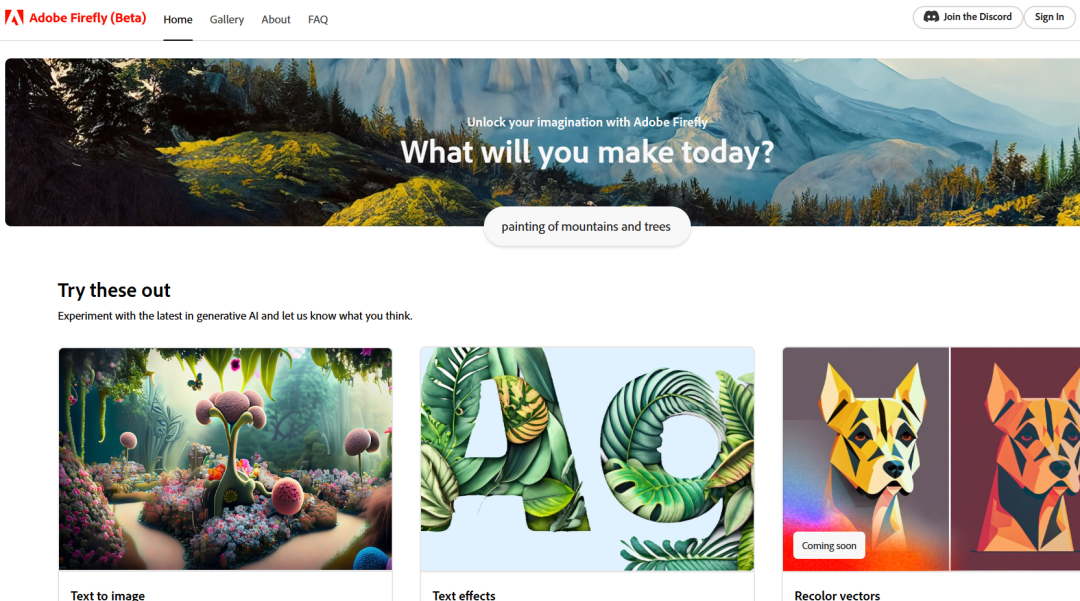Click the Discord icon in the header
The height and width of the screenshot is (601, 1080).
coord(931,17)
